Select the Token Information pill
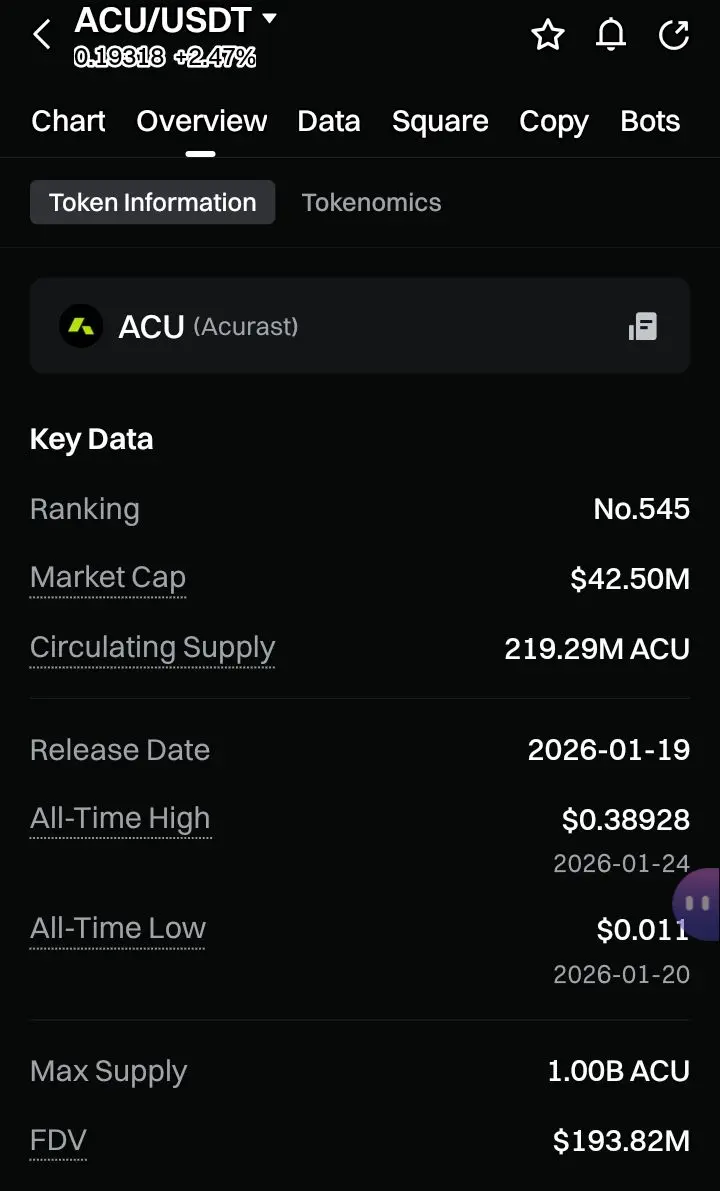Screen dimensions: 720x1191 153,202
